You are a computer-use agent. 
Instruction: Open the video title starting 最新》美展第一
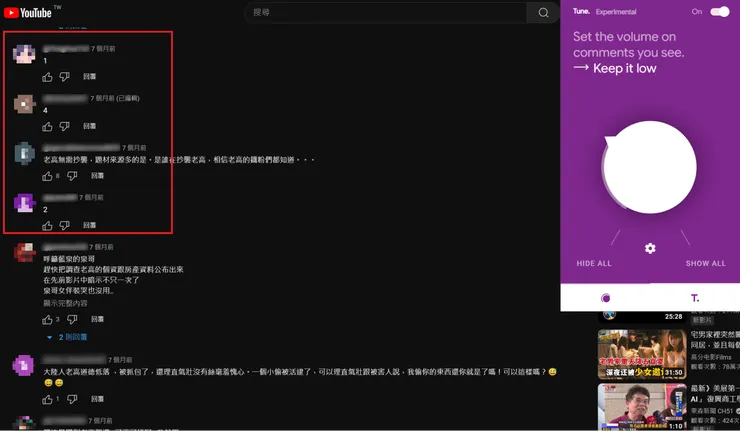[715, 394]
